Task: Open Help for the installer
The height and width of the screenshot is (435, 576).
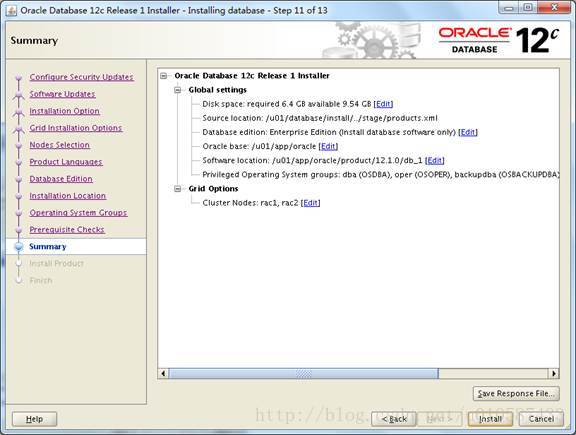Action: [x=35, y=419]
